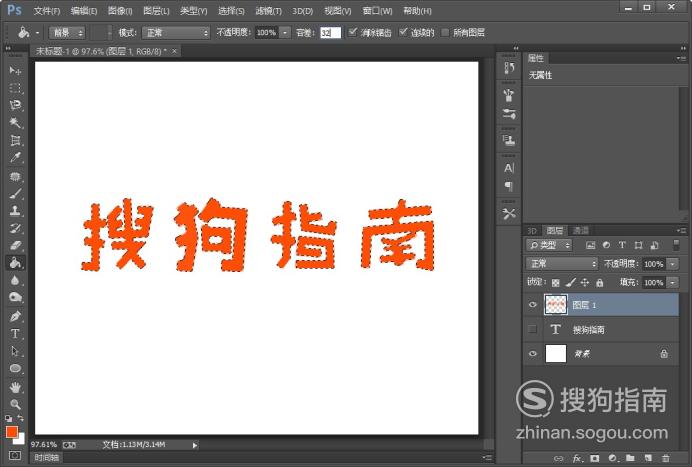Open the layer 不透明度 slider arrow
Screen dimensions: 692x467
[673, 264]
